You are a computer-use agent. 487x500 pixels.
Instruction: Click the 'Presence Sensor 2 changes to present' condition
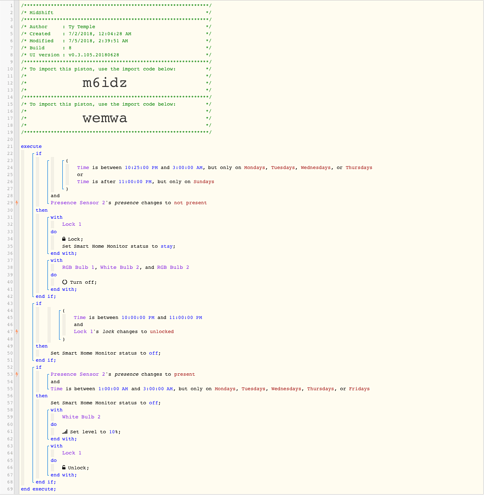(123, 374)
